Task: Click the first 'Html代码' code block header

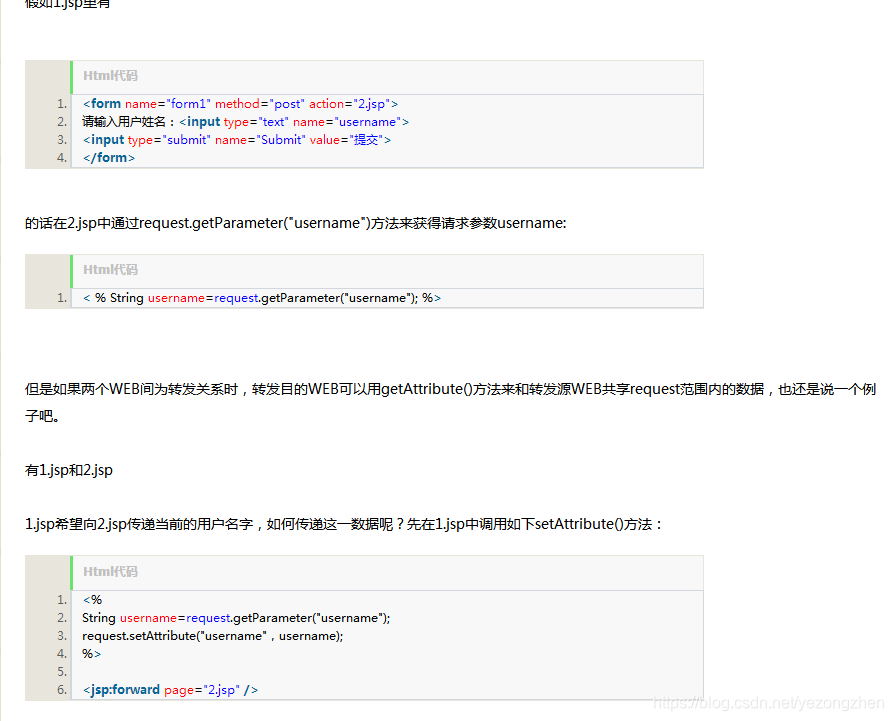Action: tap(110, 76)
